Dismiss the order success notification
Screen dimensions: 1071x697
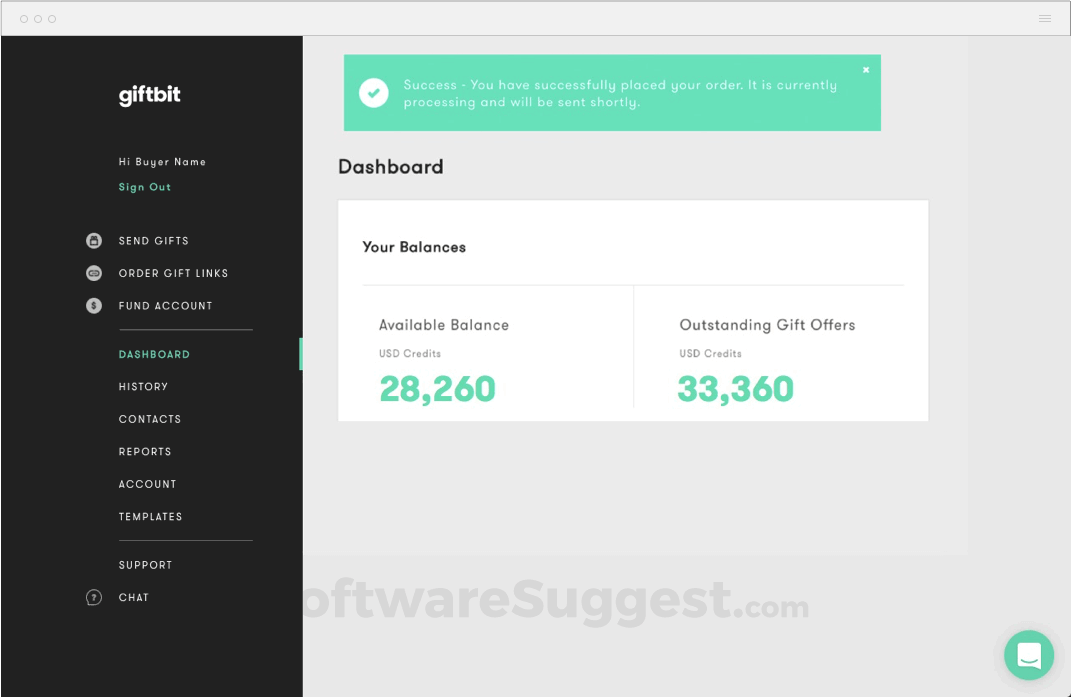866,69
